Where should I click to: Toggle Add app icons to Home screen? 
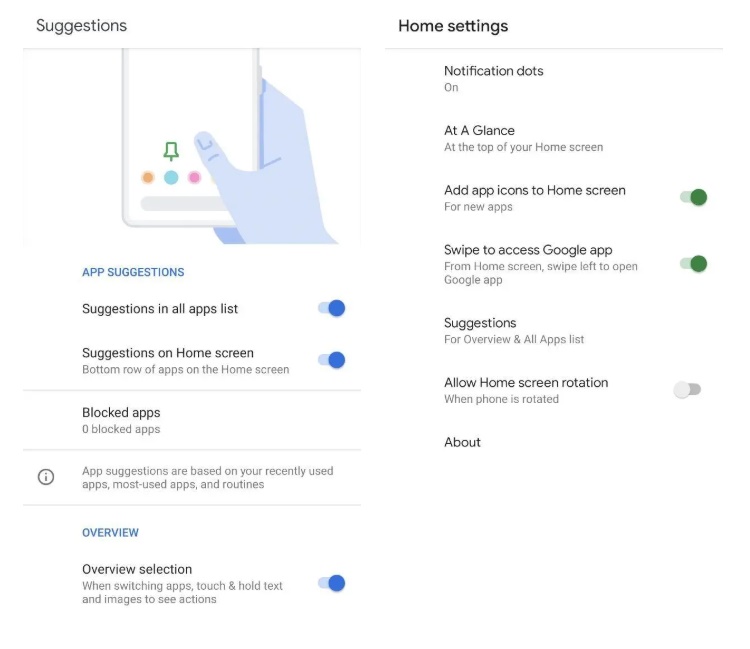click(x=694, y=197)
